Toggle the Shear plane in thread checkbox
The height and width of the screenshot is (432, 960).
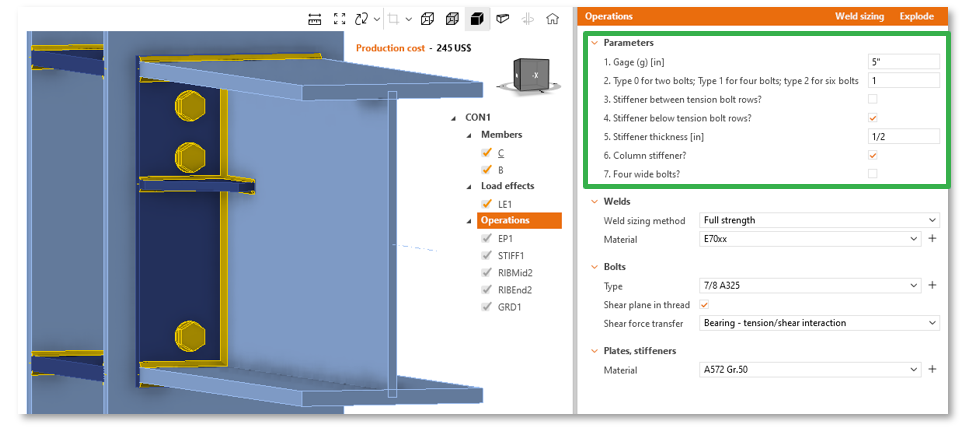point(705,304)
